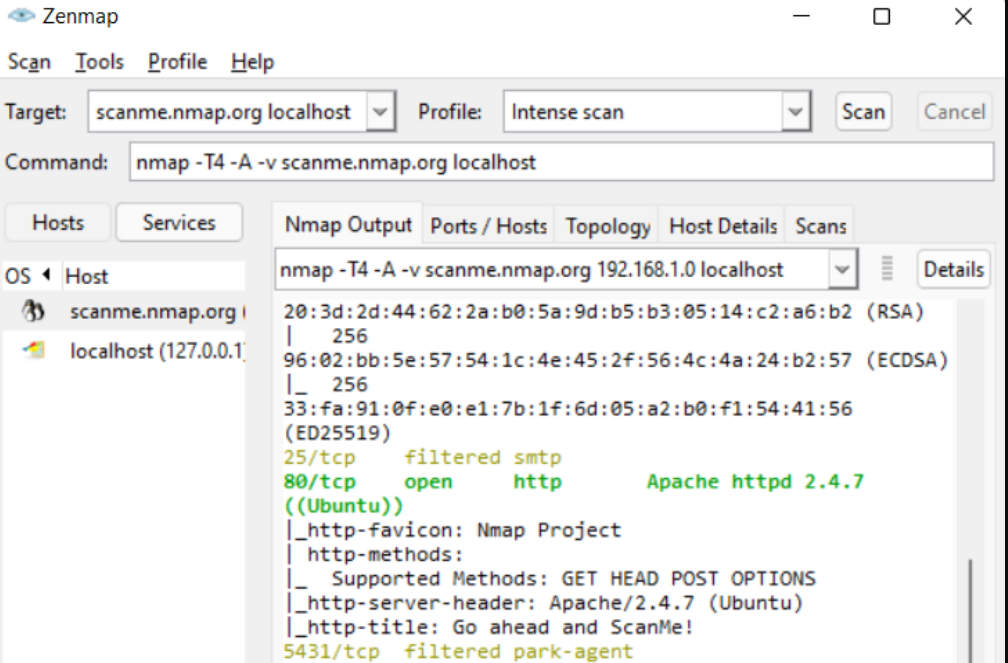Switch to the Scans tab
This screenshot has height=663, width=1008.
click(820, 226)
